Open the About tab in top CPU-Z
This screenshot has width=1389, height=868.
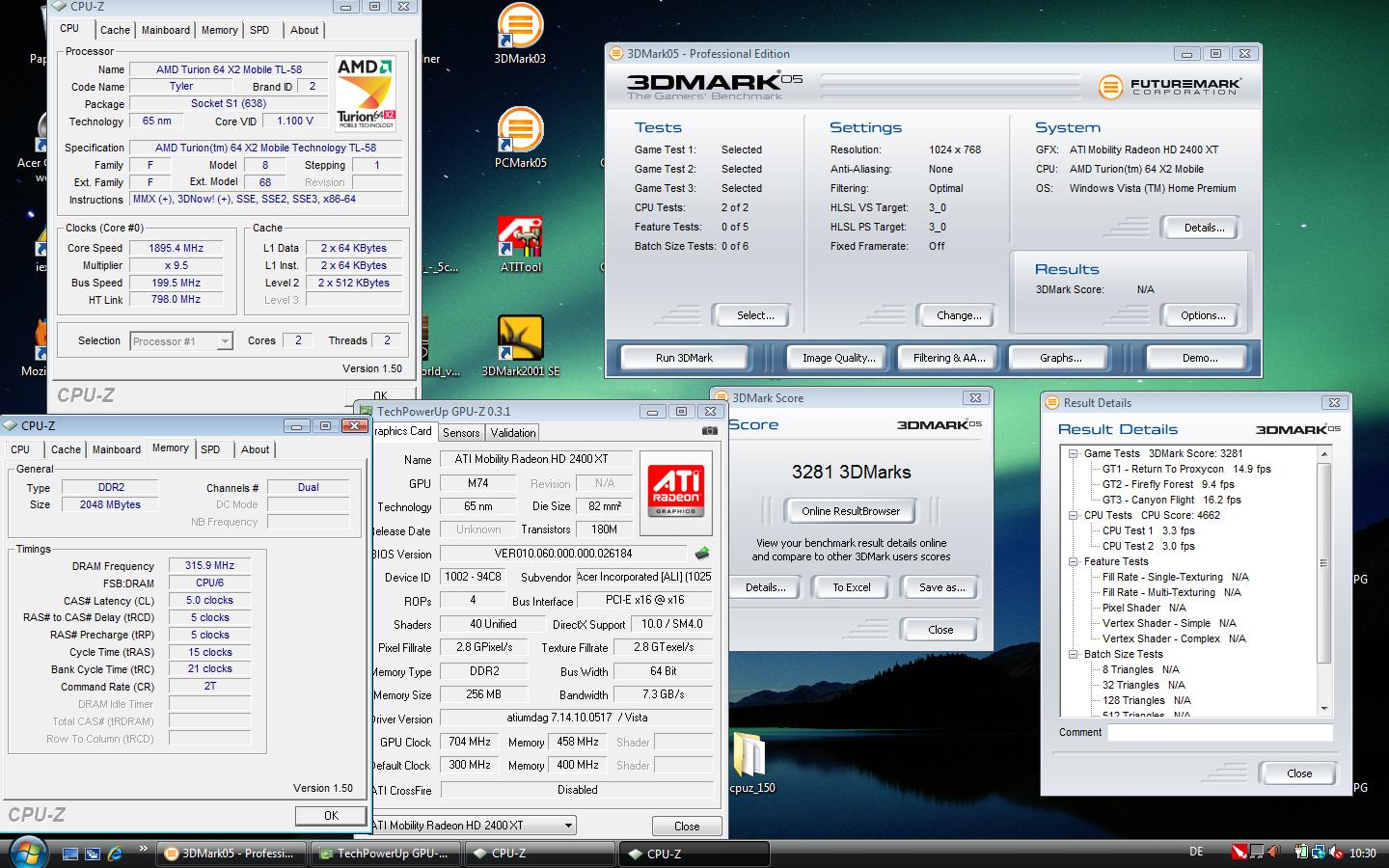[x=305, y=30]
